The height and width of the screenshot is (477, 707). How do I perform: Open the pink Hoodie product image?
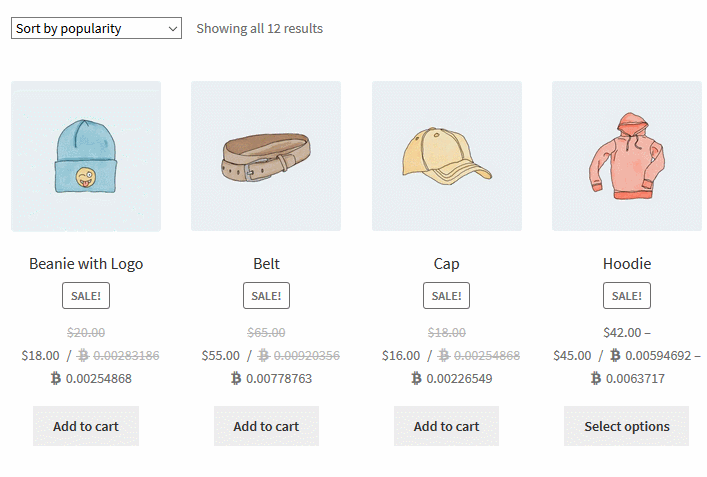point(627,156)
